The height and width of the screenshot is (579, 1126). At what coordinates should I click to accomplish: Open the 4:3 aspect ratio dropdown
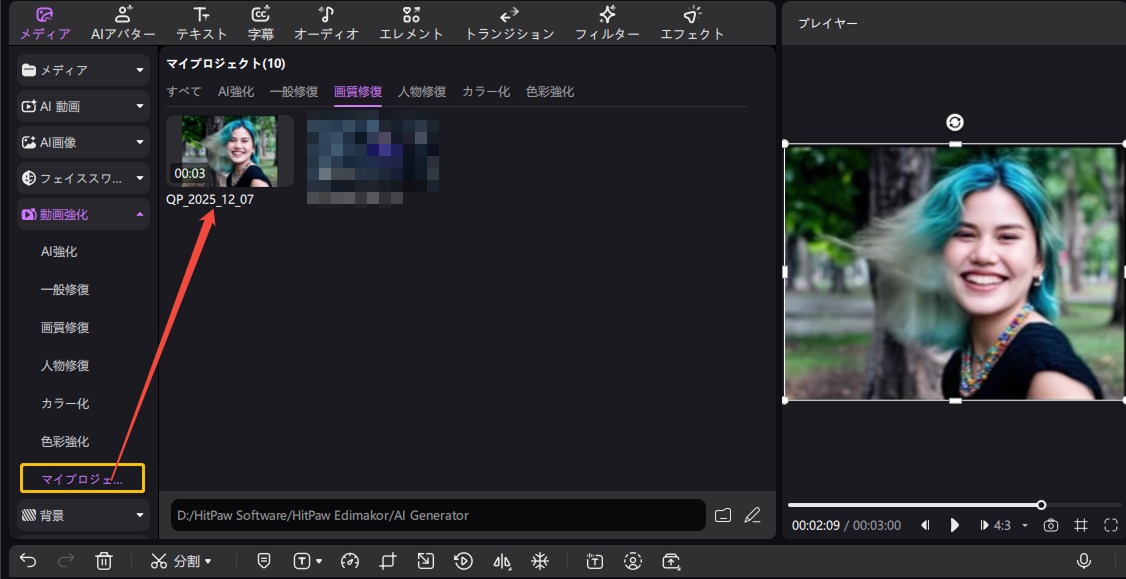[x=1002, y=525]
